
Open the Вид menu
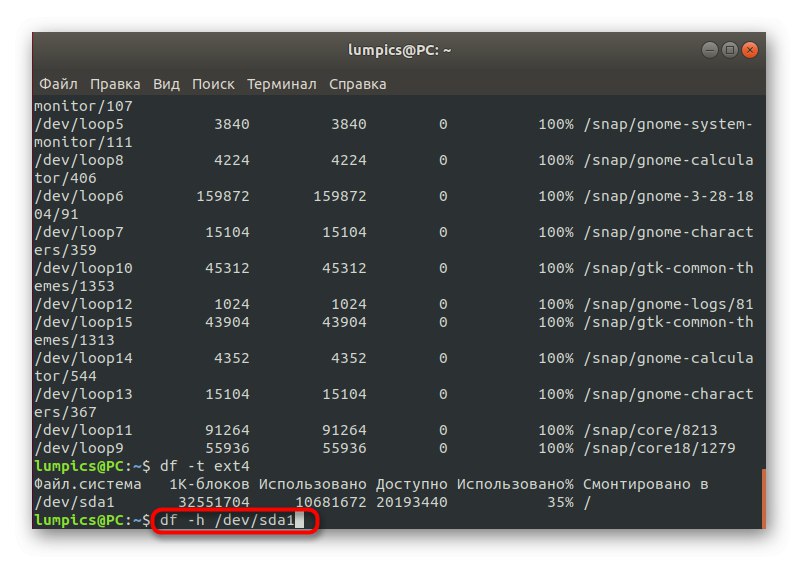[166, 84]
